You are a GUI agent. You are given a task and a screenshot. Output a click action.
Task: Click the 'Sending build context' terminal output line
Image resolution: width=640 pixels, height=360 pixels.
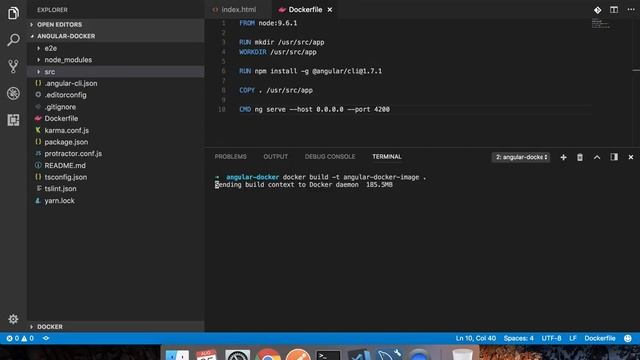point(304,185)
